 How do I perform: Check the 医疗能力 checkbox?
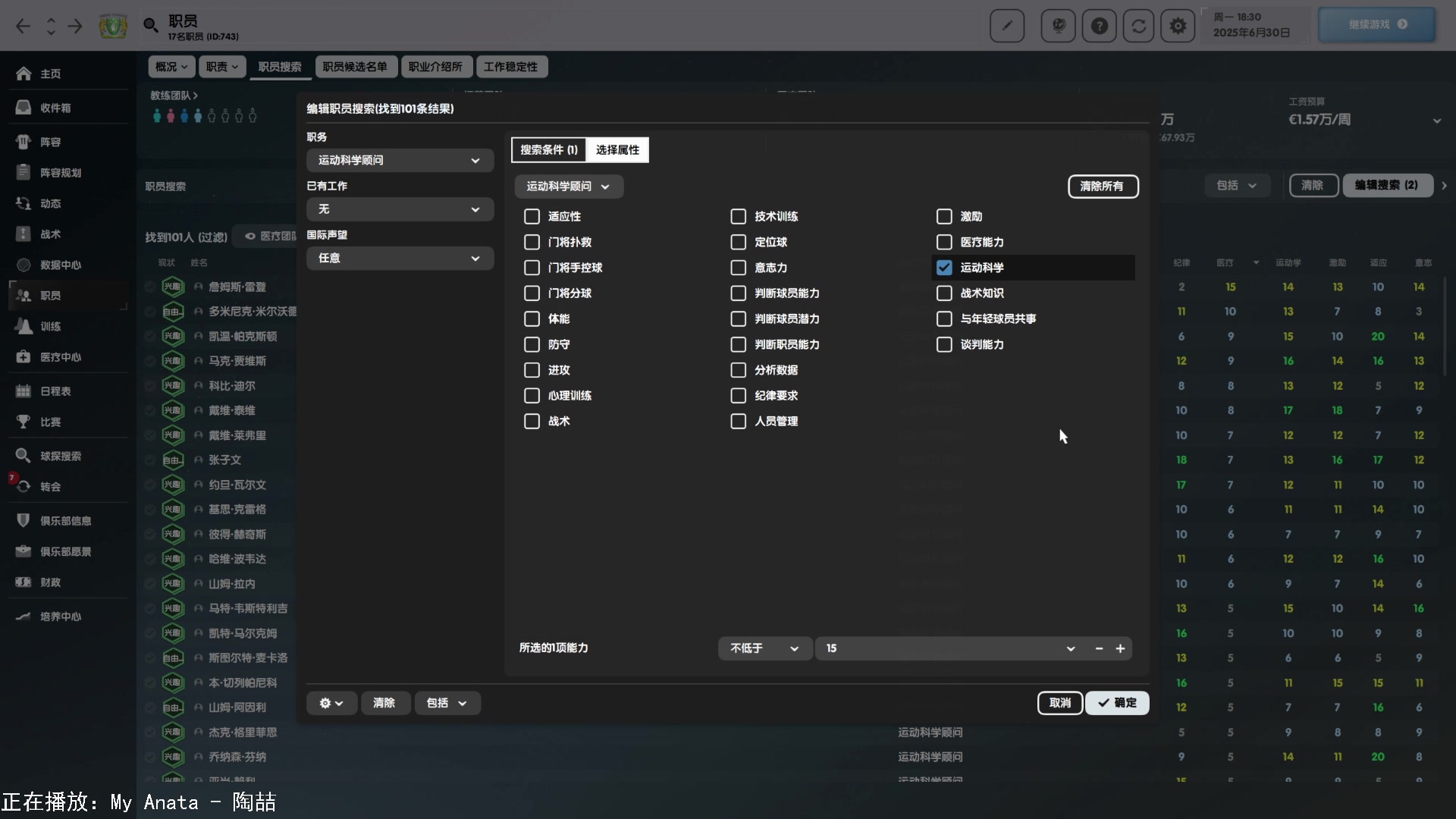[x=944, y=243]
